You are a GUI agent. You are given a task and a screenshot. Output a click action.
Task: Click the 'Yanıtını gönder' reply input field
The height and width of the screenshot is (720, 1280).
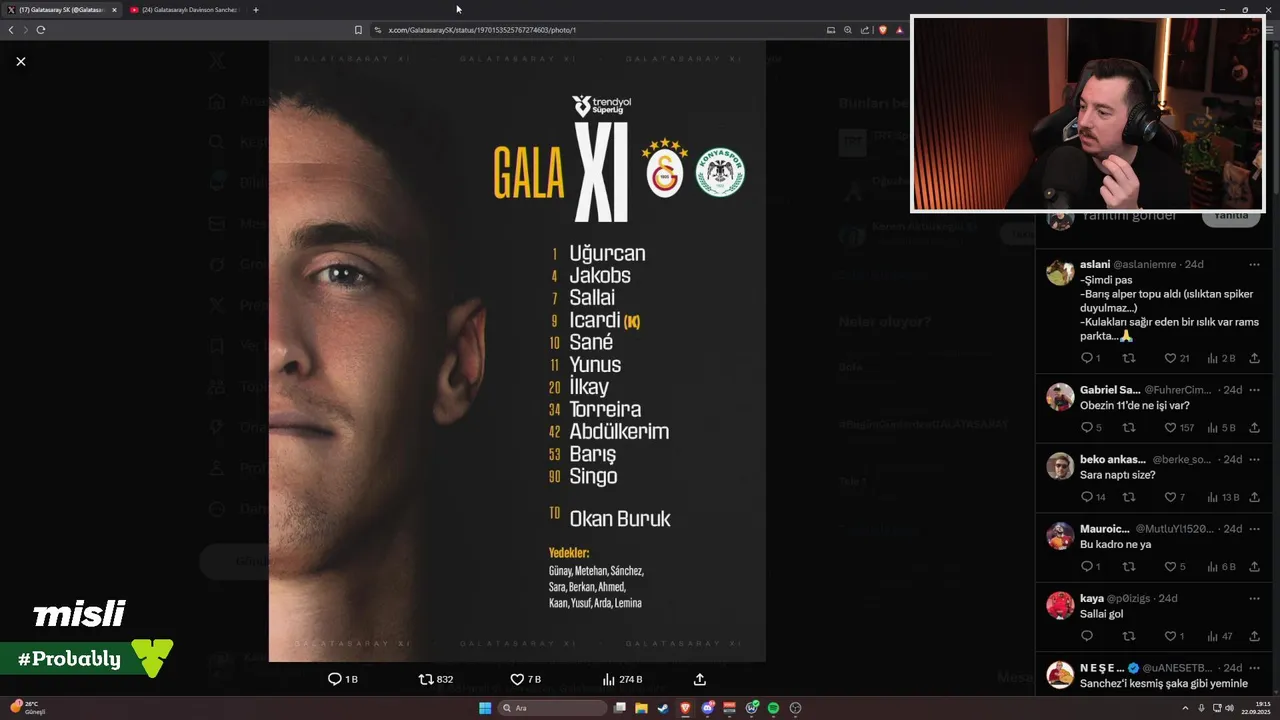point(1130,215)
